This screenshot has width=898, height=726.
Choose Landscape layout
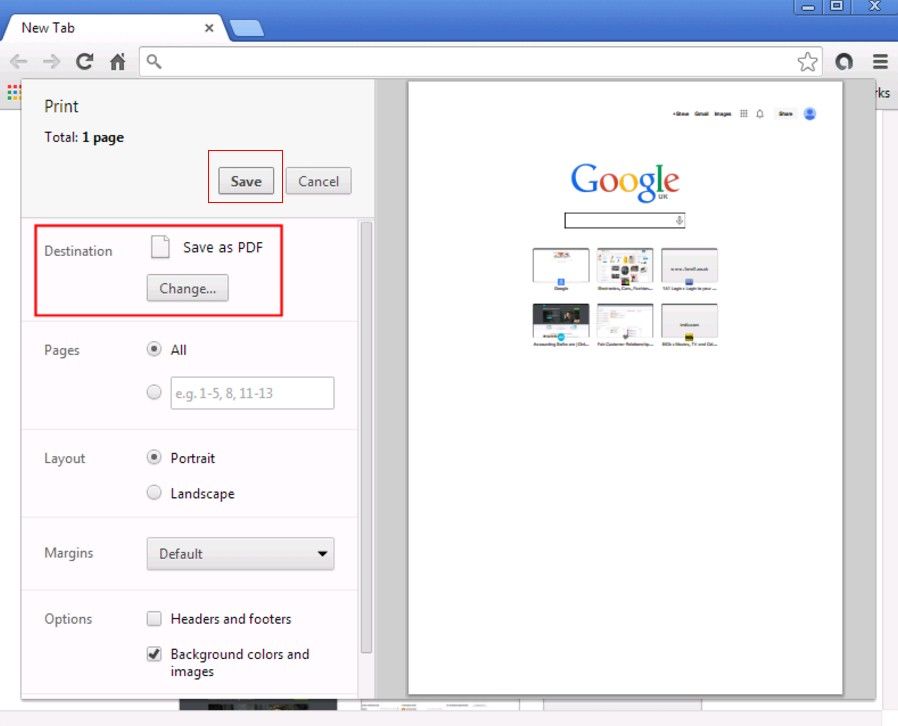click(x=153, y=492)
